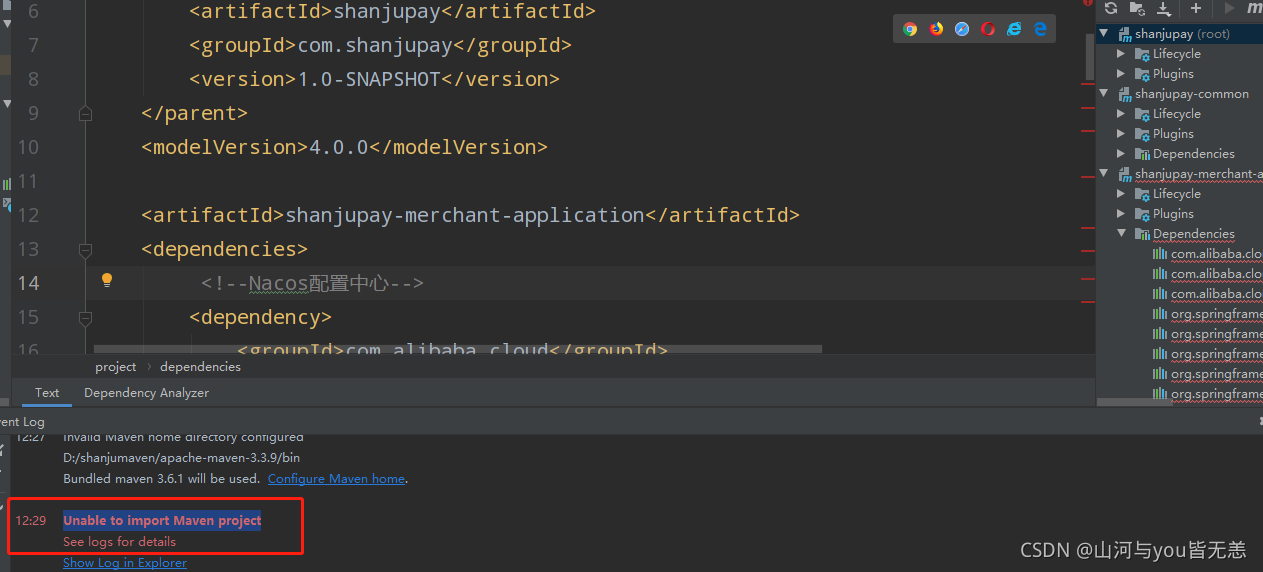Click com.shanjupay groupId text on line 7
1263x572 pixels.
coord(375,45)
